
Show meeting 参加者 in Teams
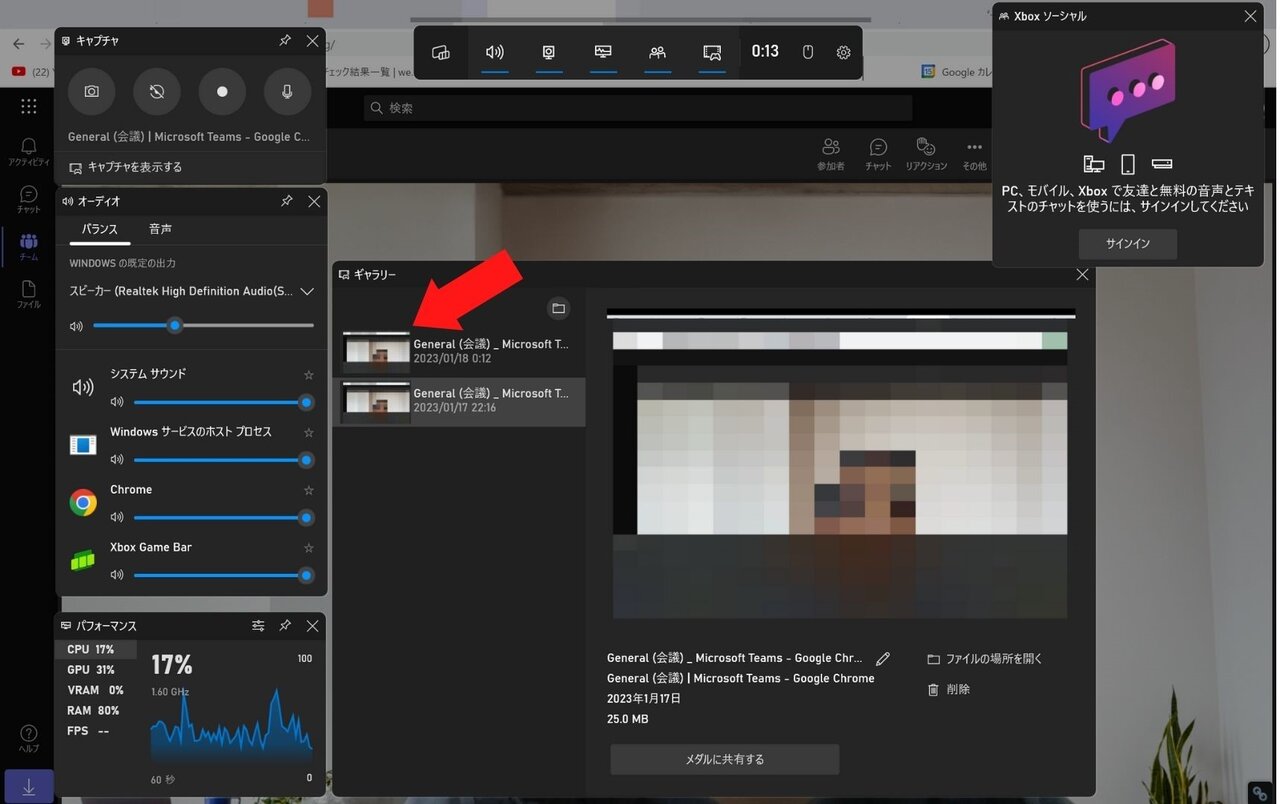point(830,154)
